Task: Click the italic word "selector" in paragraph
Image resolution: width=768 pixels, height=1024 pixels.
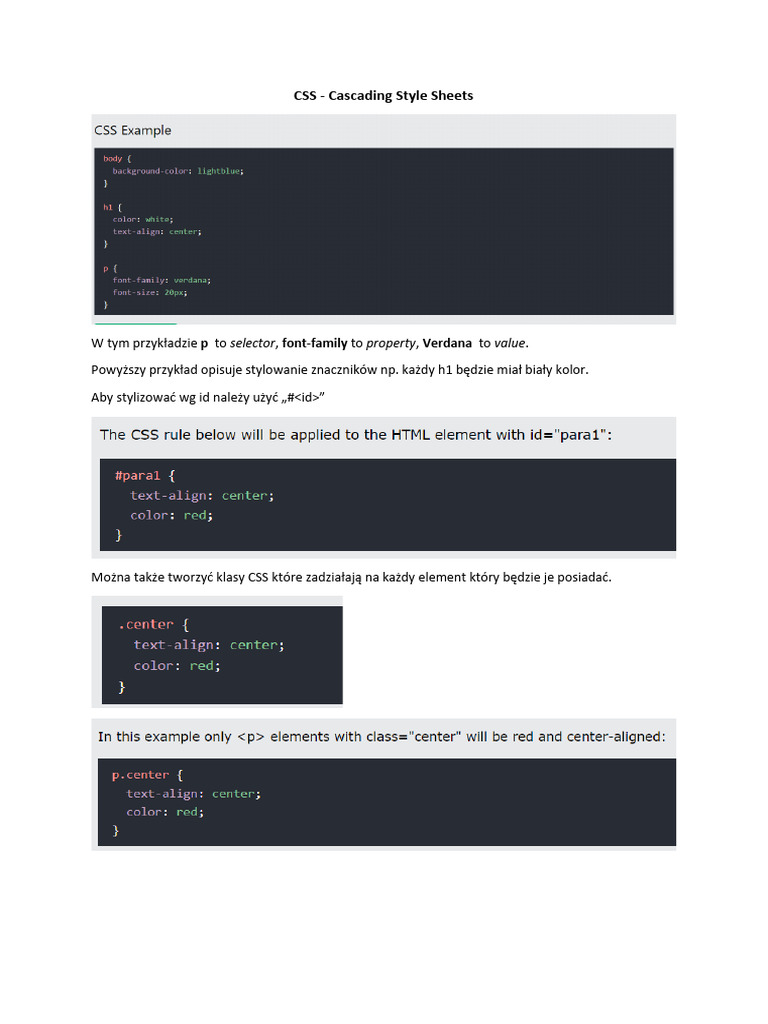Action: click(252, 343)
